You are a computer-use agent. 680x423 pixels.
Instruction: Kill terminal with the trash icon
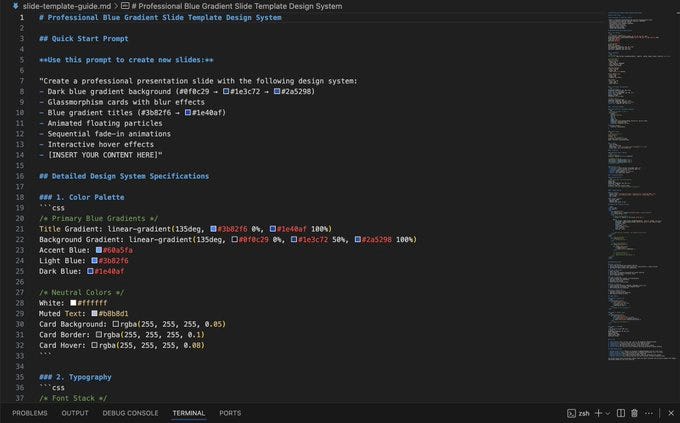pos(634,413)
